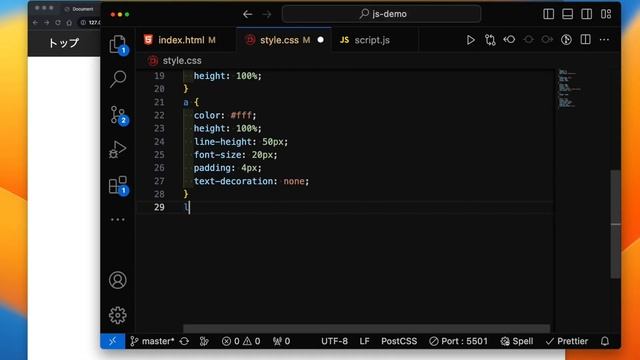Click the Run play button in editor toolbar
This screenshot has height=360, width=640.
coord(470,40)
